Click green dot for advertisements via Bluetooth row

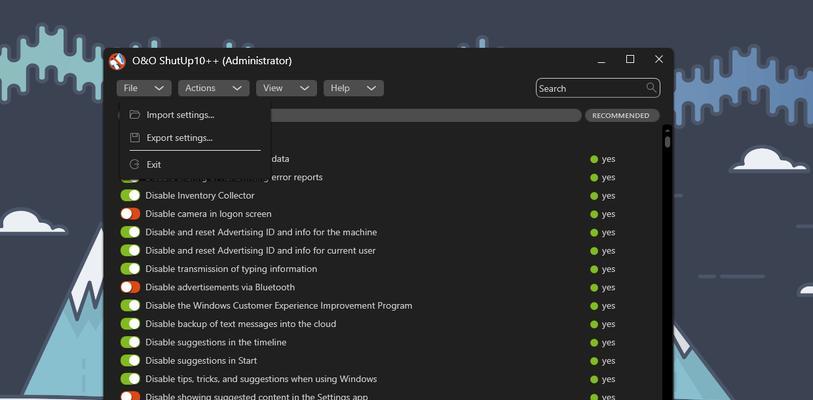click(x=594, y=287)
